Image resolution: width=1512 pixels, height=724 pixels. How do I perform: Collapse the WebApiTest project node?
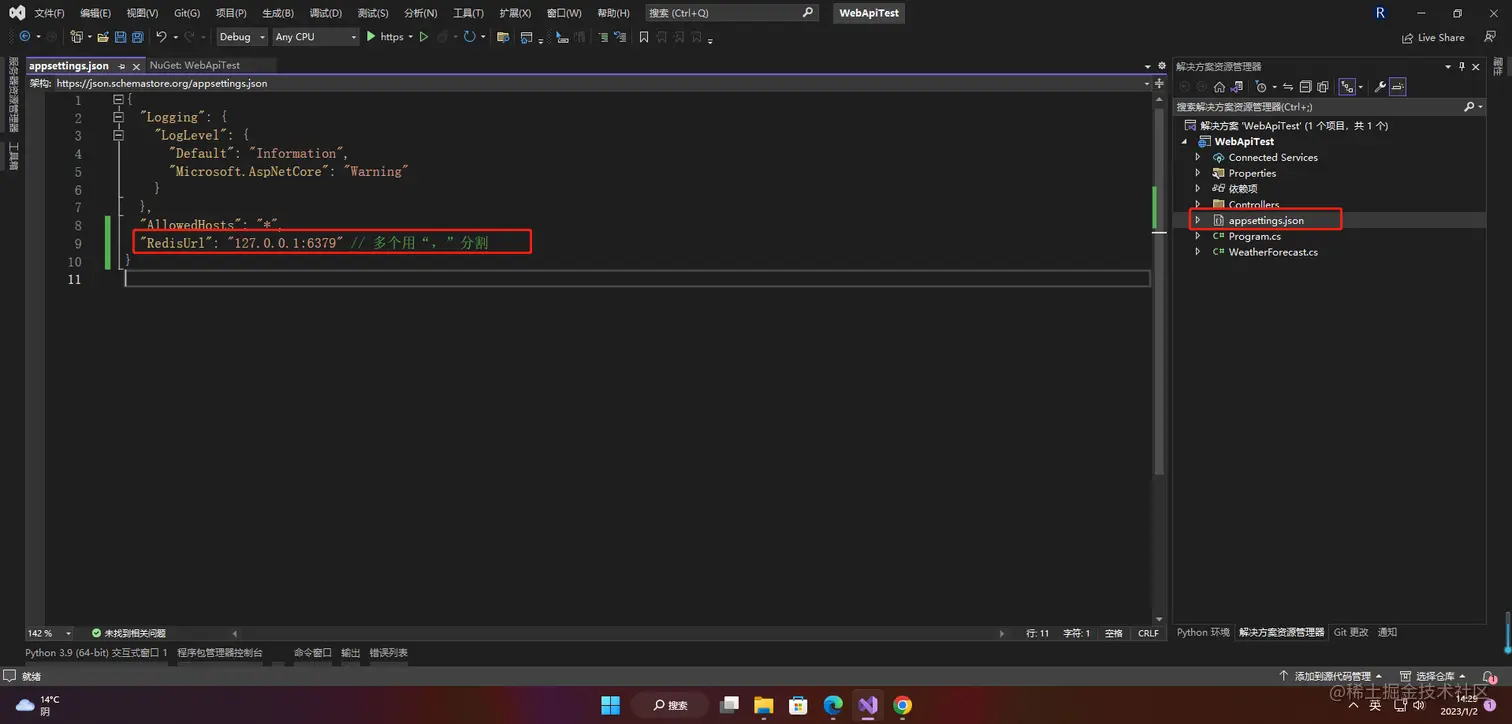[1185, 142]
